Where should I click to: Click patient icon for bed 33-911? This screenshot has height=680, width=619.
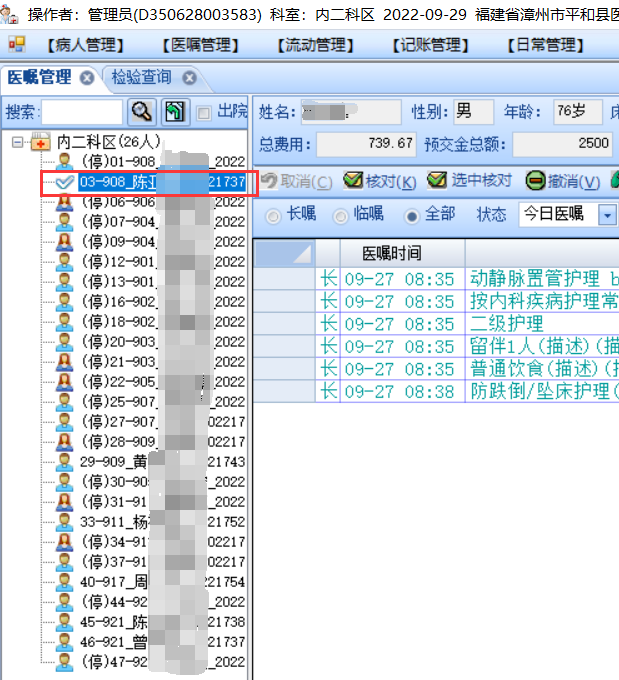pos(64,522)
